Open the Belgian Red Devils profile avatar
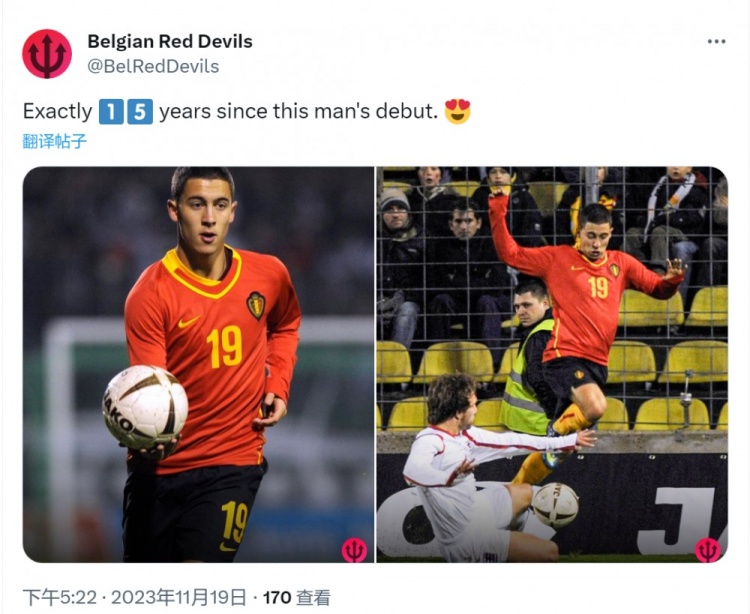This screenshot has height=614, width=750. tap(47, 54)
